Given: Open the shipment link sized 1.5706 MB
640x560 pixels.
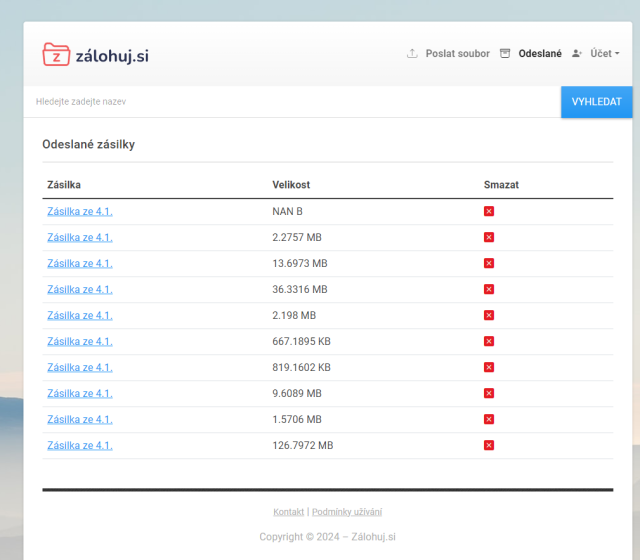Looking at the screenshot, I should pos(80,419).
